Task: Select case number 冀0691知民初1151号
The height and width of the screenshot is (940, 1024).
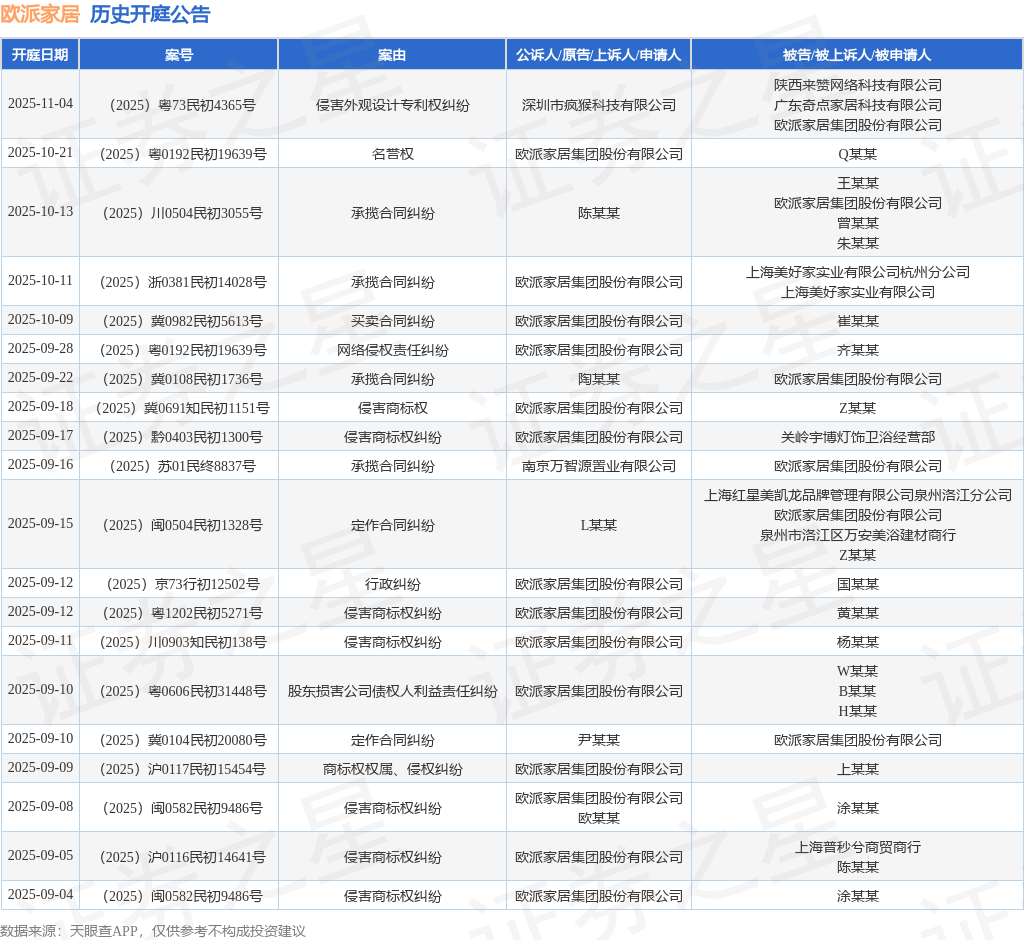Action: [x=182, y=408]
